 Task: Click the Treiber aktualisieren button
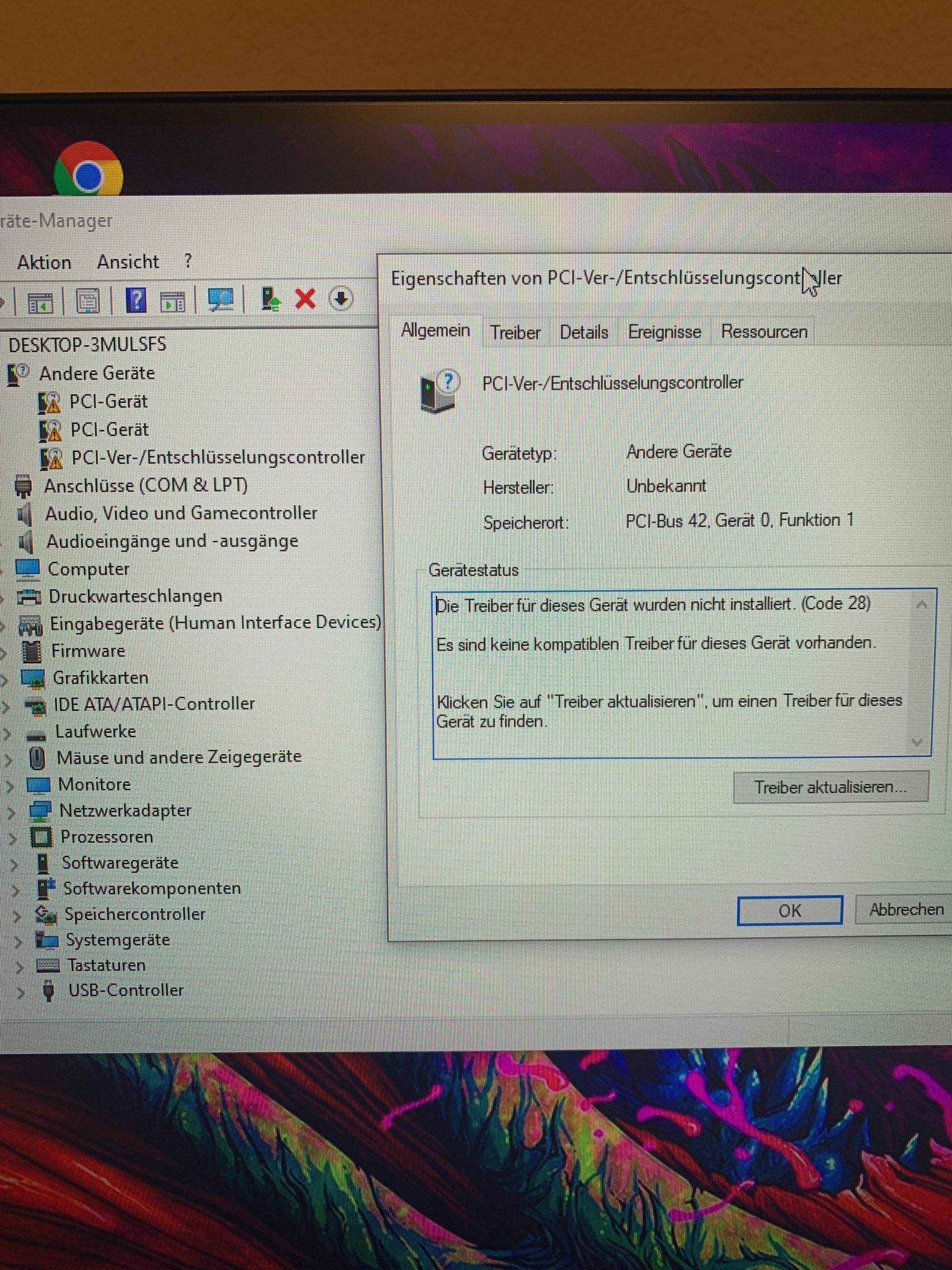coord(831,787)
